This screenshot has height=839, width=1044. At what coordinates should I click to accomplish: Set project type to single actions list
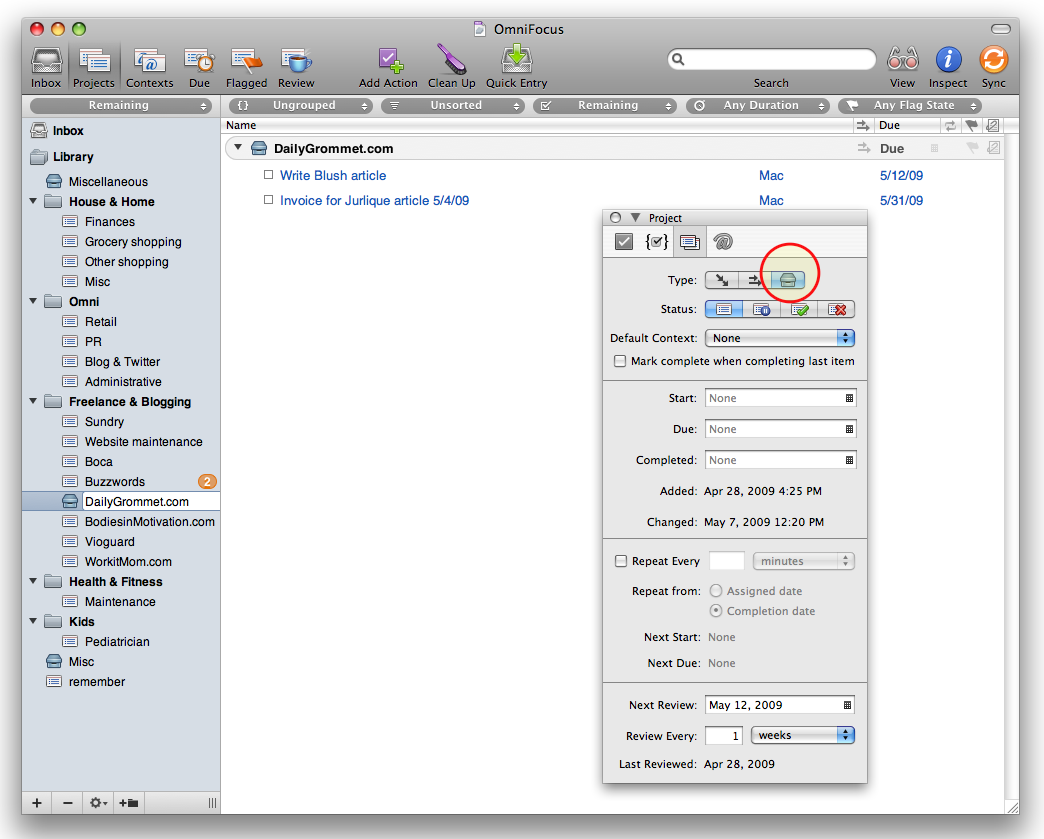(788, 280)
